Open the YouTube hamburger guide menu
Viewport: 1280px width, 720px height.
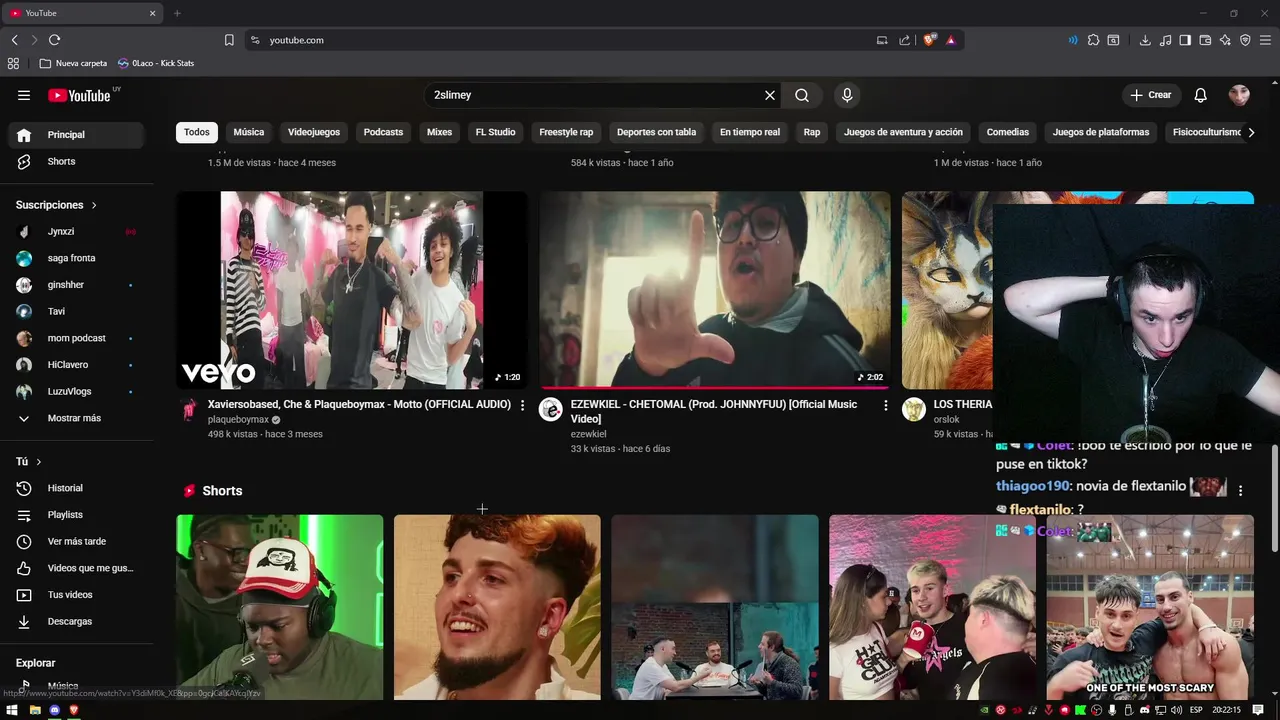24,95
